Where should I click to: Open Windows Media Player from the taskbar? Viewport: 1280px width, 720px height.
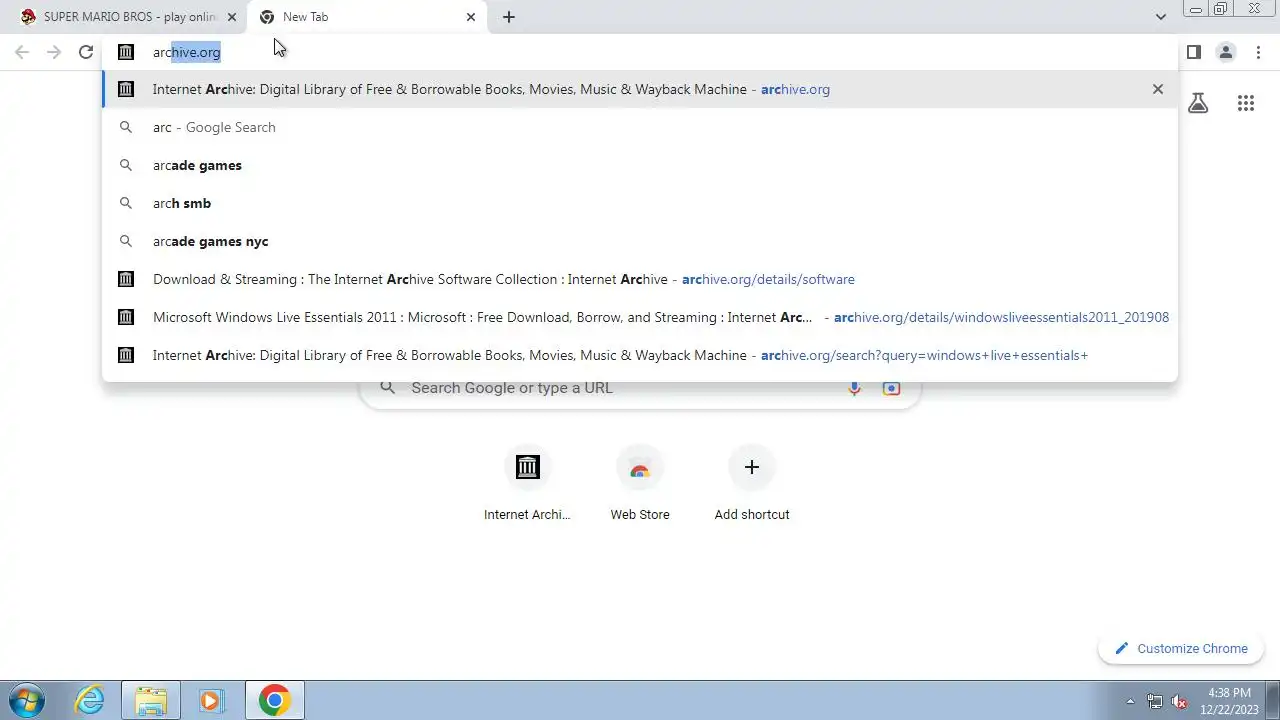[212, 700]
